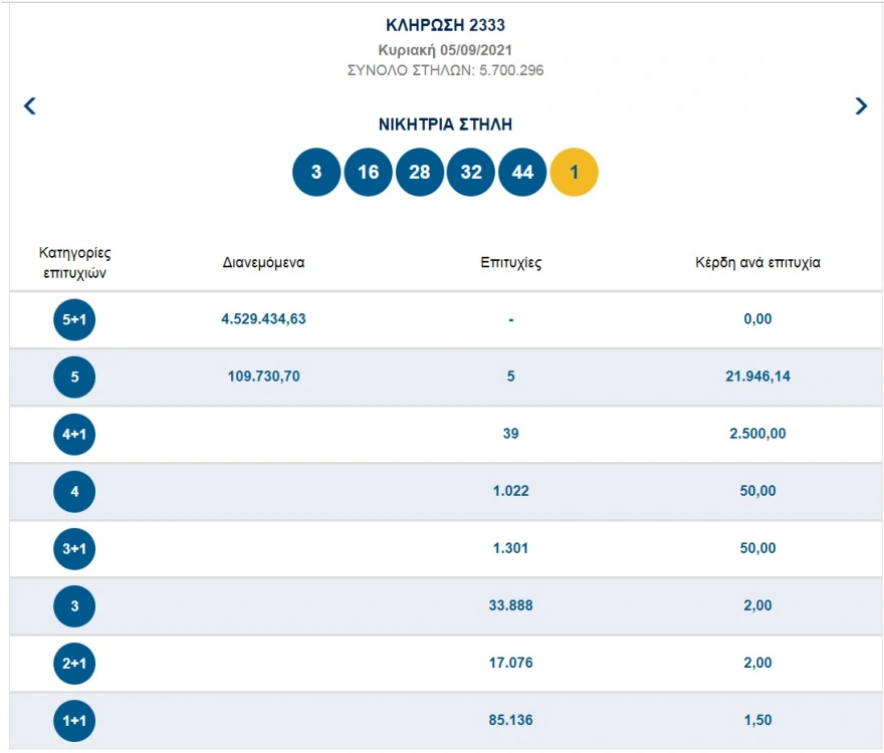Click the winning number ball 28

click(x=419, y=172)
